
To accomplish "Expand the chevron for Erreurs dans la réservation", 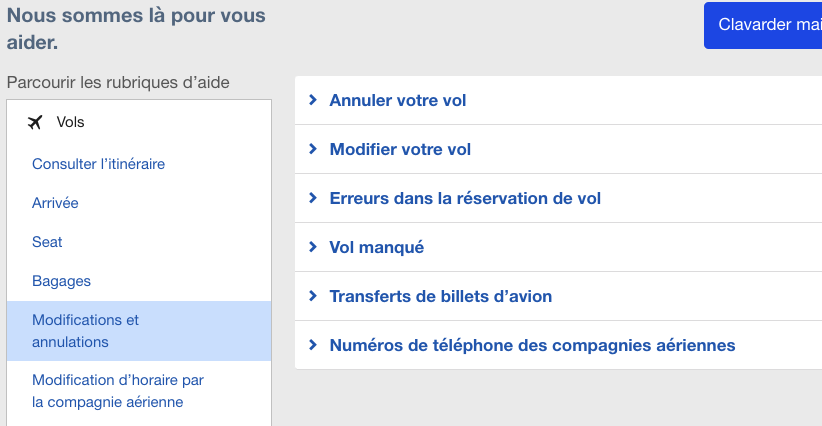I will (x=313, y=198).
